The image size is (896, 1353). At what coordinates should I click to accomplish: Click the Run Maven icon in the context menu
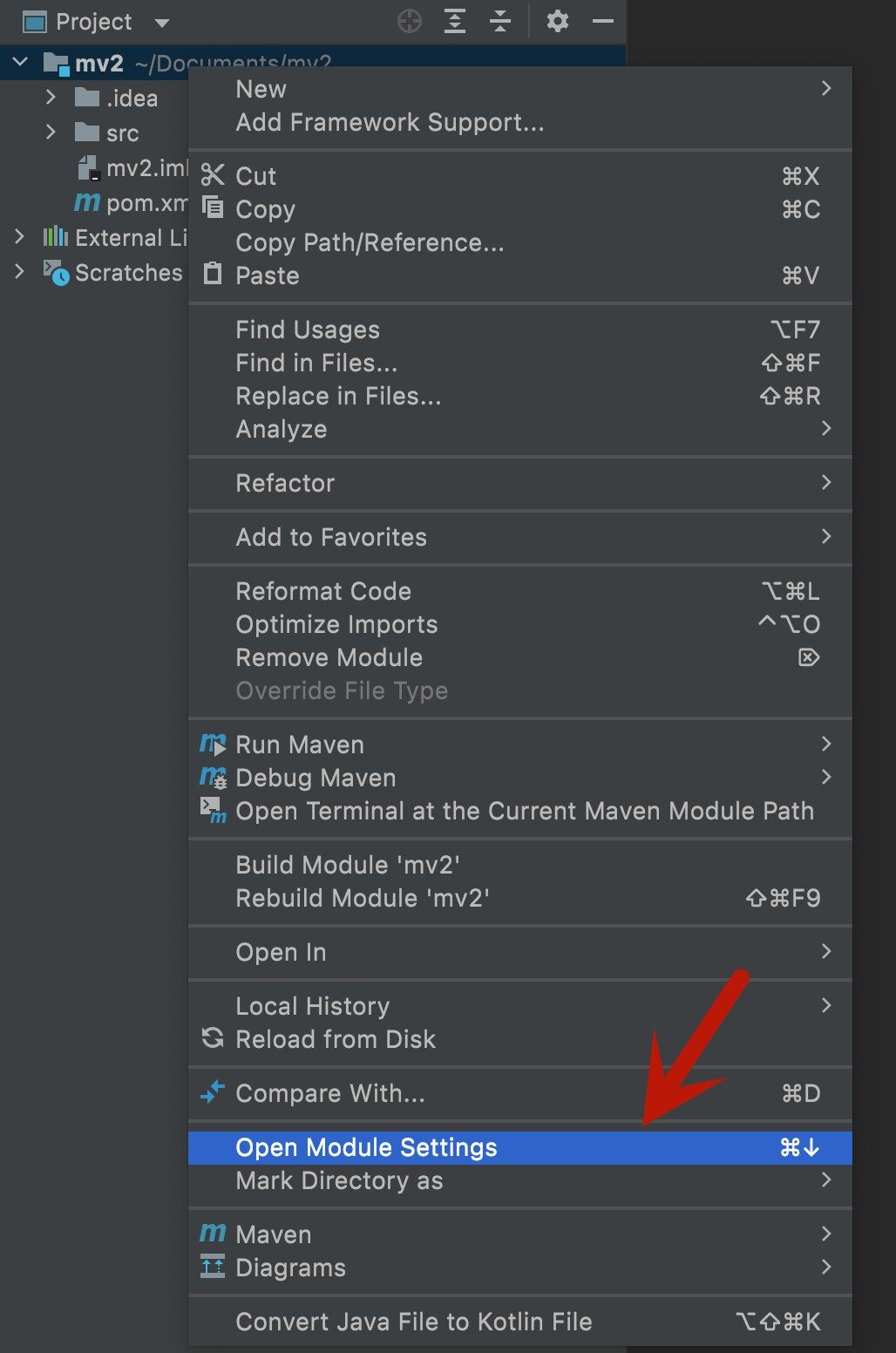pyautogui.click(x=212, y=745)
